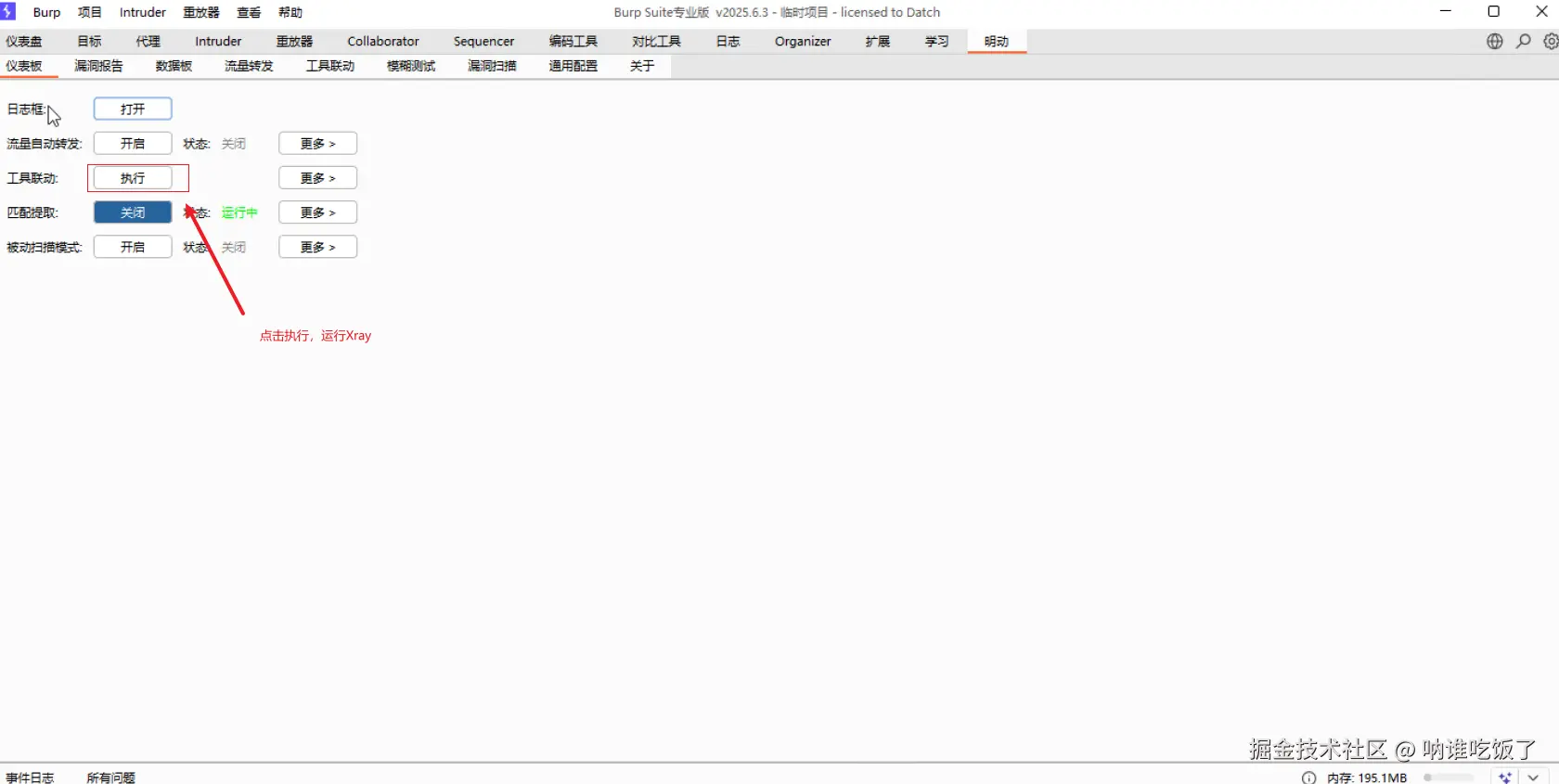Open the settings gear icon
Viewport: 1559px width, 784px height.
click(1551, 41)
